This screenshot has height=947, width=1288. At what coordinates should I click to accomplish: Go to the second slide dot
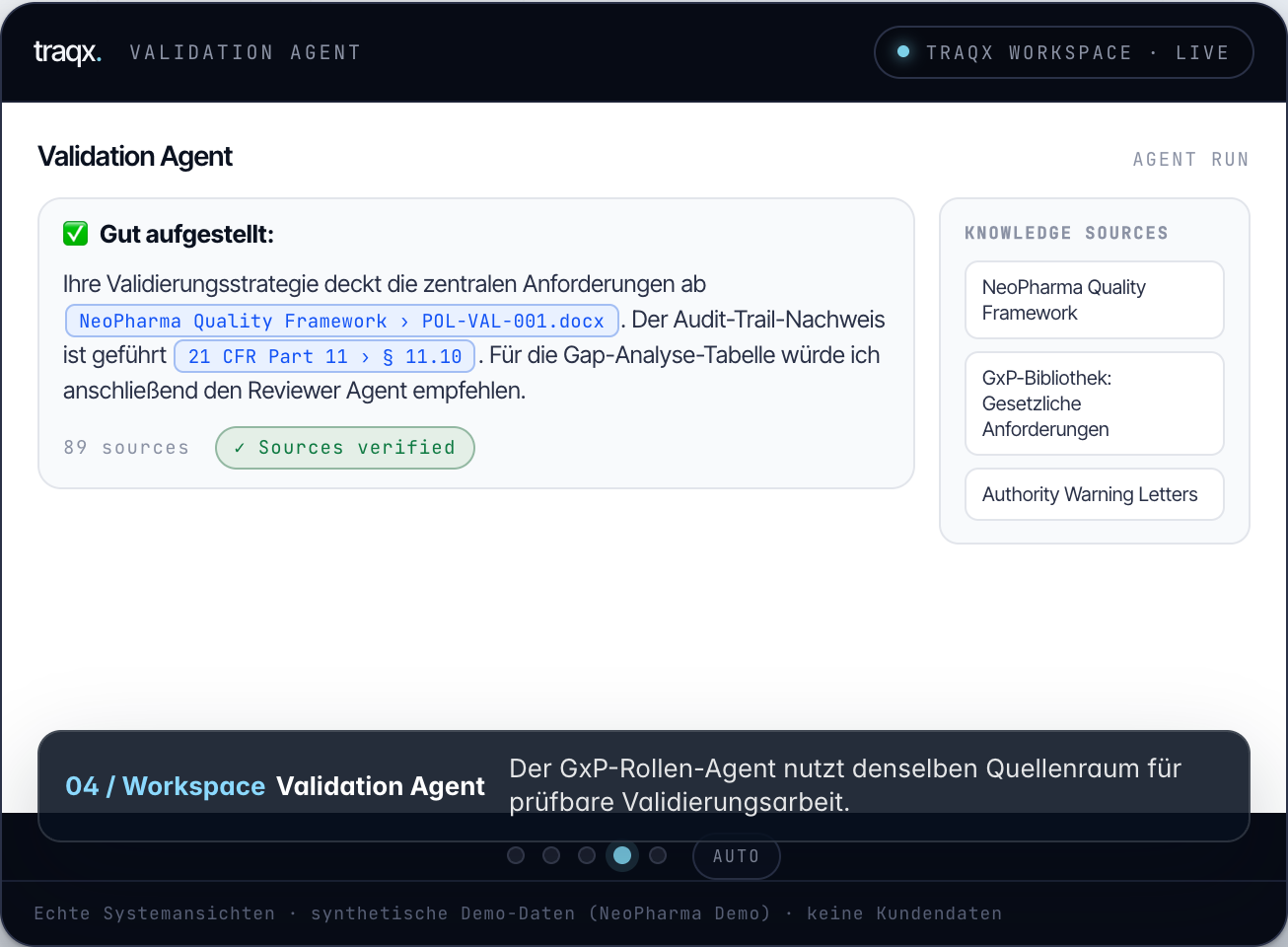click(x=551, y=855)
